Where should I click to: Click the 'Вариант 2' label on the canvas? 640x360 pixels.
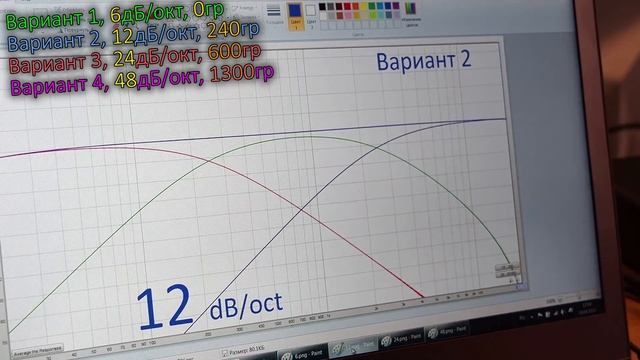tap(424, 61)
